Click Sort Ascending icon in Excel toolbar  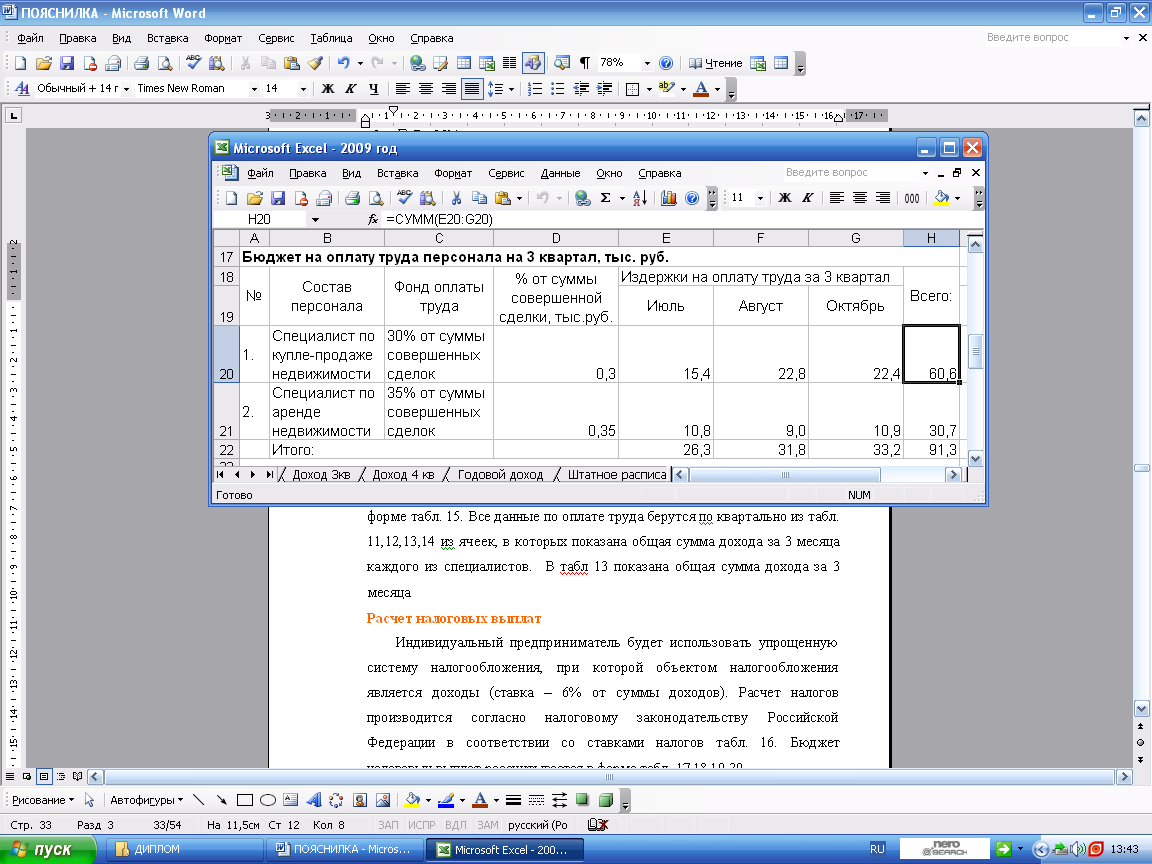641,198
